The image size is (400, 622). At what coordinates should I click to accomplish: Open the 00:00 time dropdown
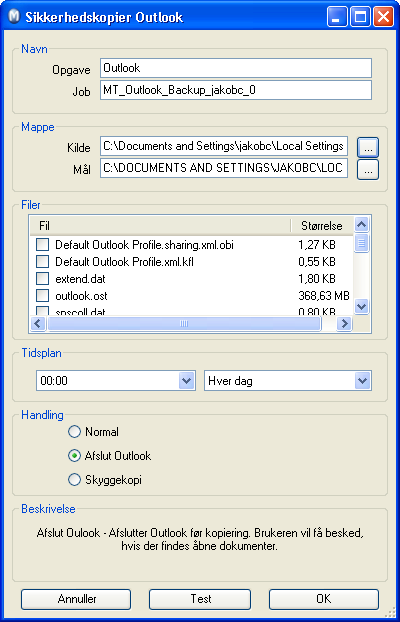186,381
